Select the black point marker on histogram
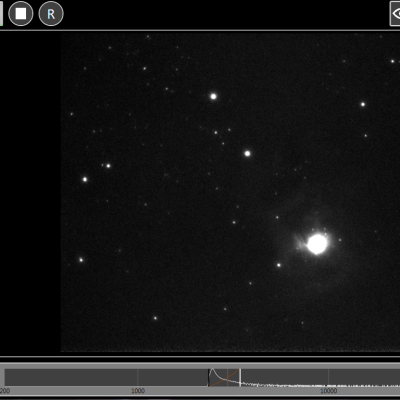 click(x=209, y=377)
